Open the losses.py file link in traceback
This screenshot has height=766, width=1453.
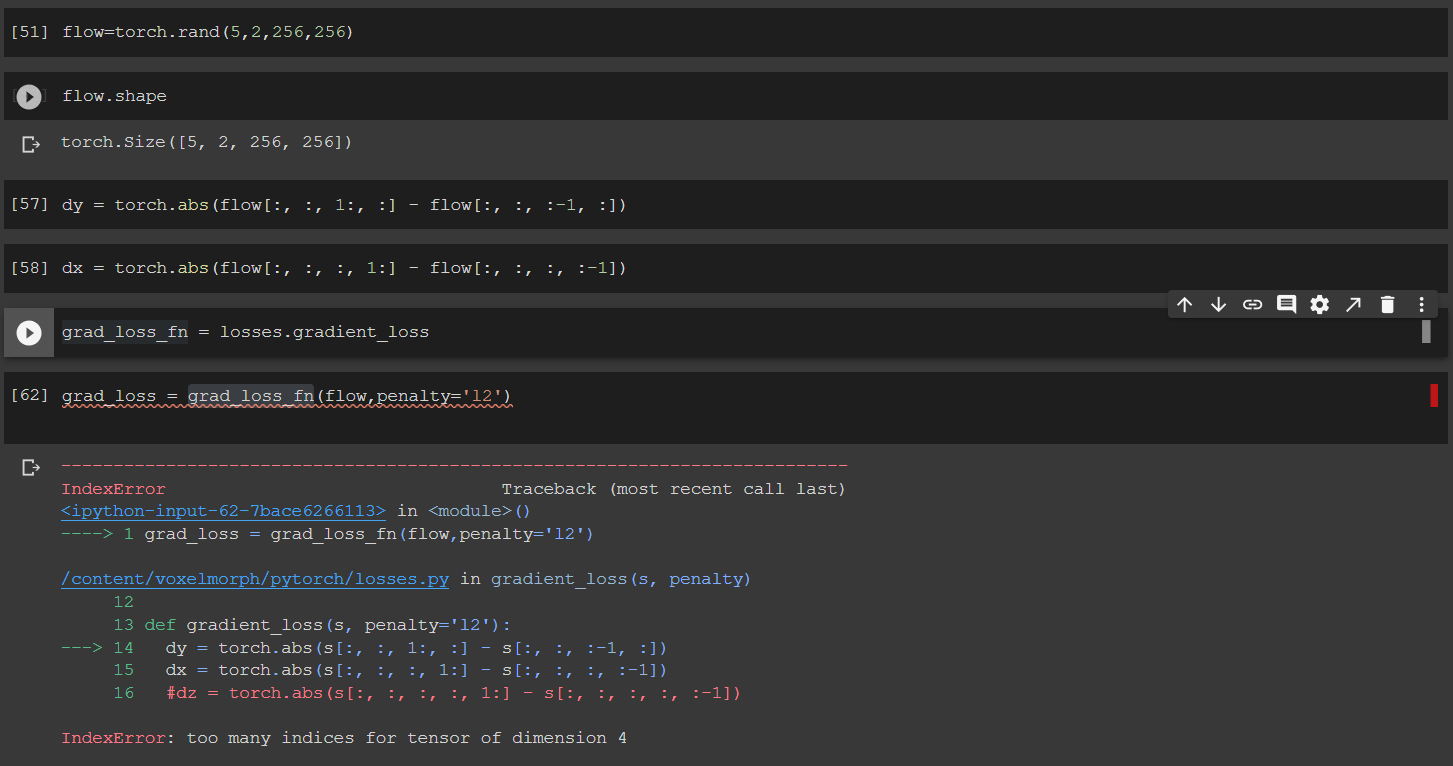click(x=253, y=578)
